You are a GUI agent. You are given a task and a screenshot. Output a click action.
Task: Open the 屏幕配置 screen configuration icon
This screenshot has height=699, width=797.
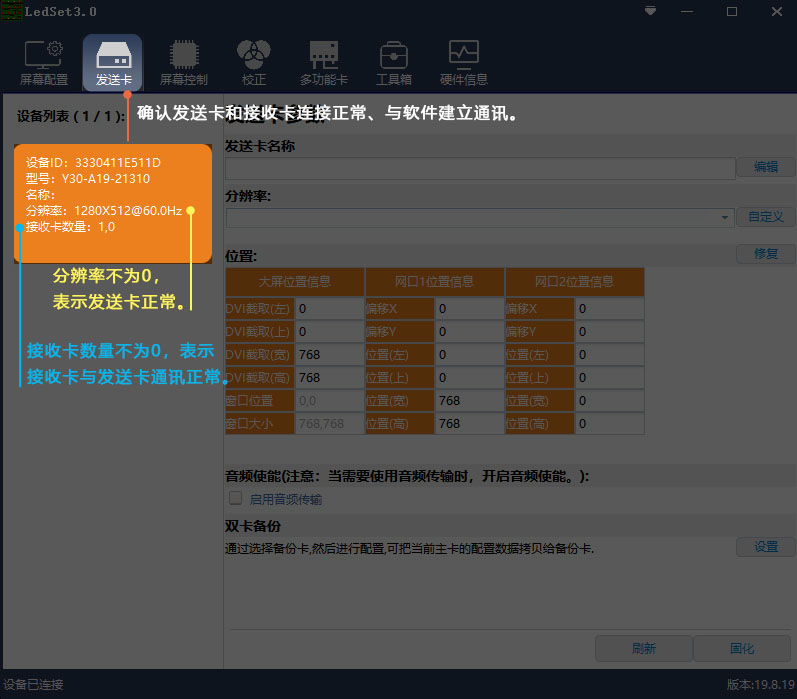coord(44,63)
